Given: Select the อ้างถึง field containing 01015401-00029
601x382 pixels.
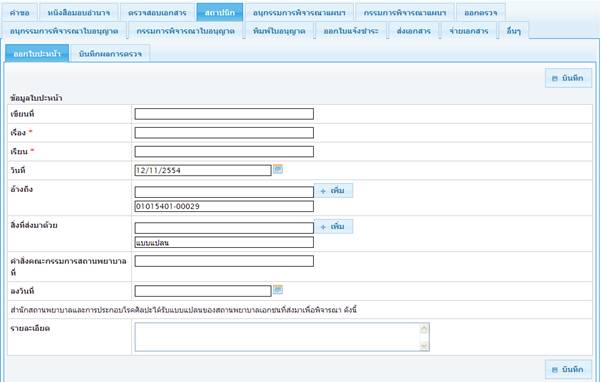Looking at the screenshot, I should coord(224,206).
